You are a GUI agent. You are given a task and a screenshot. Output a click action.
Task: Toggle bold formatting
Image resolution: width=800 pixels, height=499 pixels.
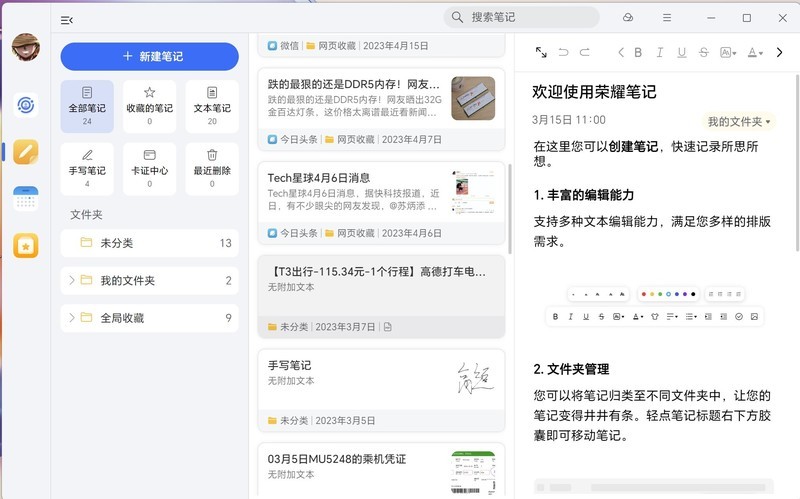(638, 52)
